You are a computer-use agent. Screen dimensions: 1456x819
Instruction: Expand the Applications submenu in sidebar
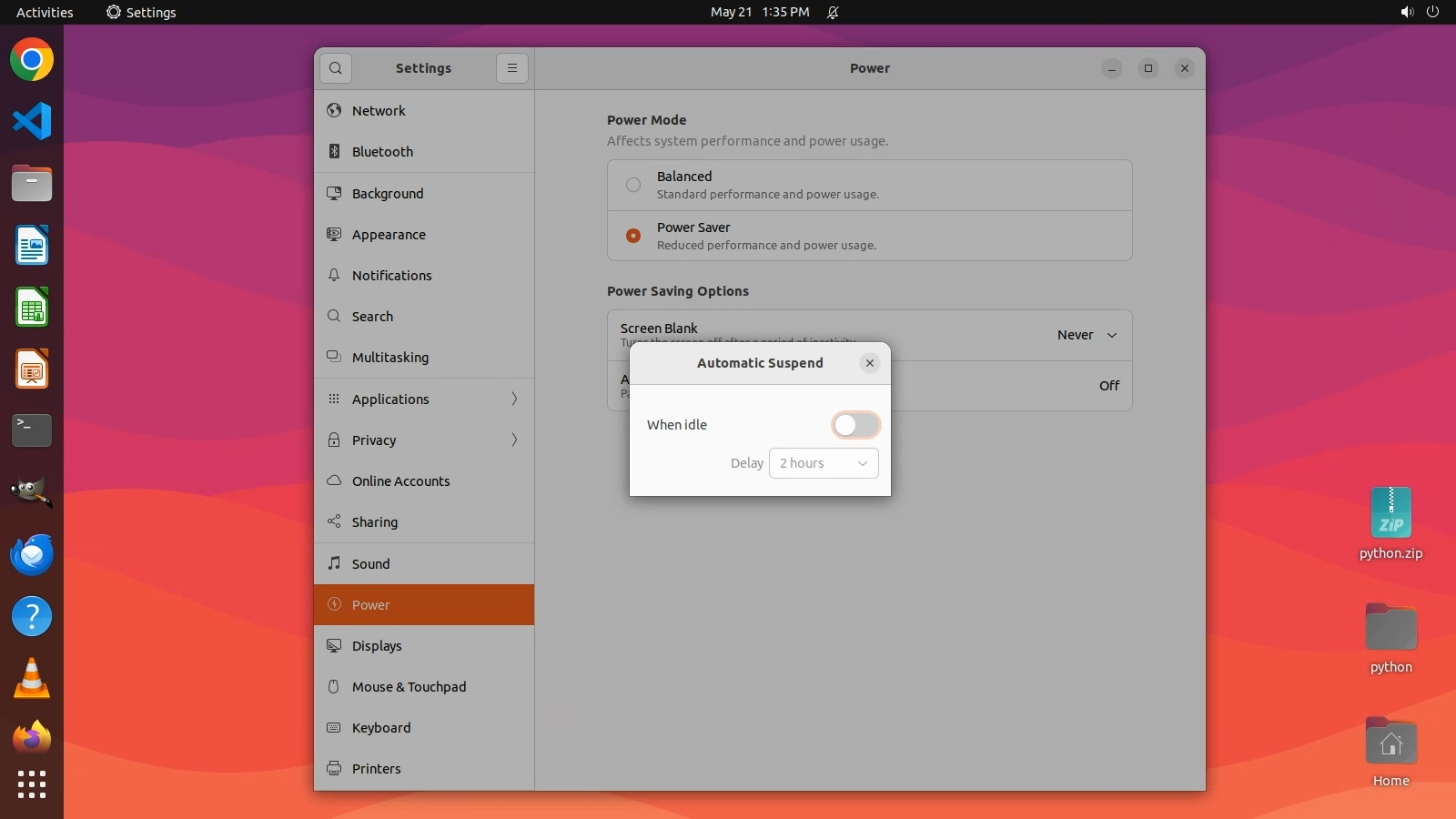click(424, 399)
